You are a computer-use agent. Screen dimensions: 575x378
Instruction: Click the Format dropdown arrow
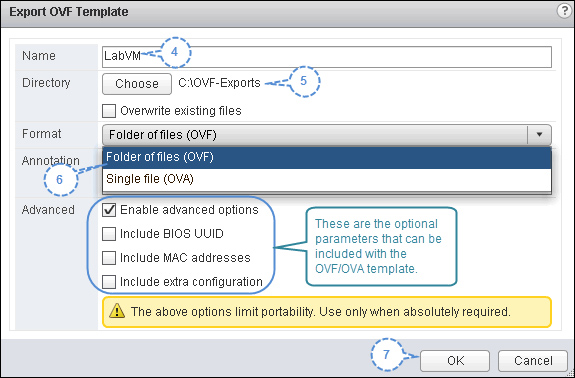point(539,135)
